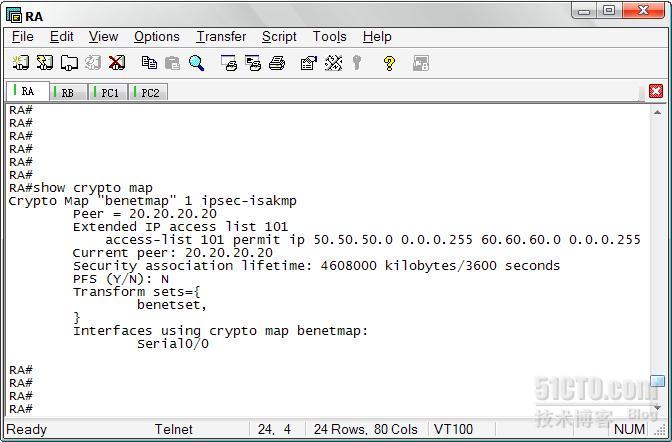Click the scrollbar up arrow
The height and width of the screenshot is (442, 672).
(x=657, y=112)
